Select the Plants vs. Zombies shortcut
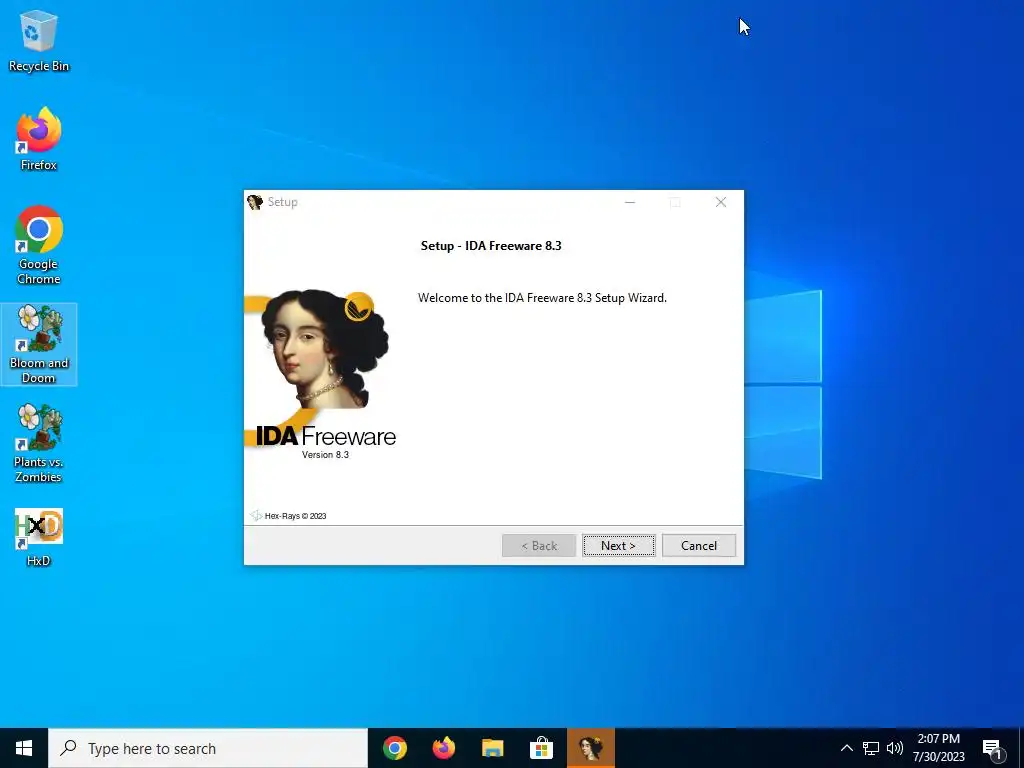This screenshot has width=1024, height=768. (x=39, y=443)
